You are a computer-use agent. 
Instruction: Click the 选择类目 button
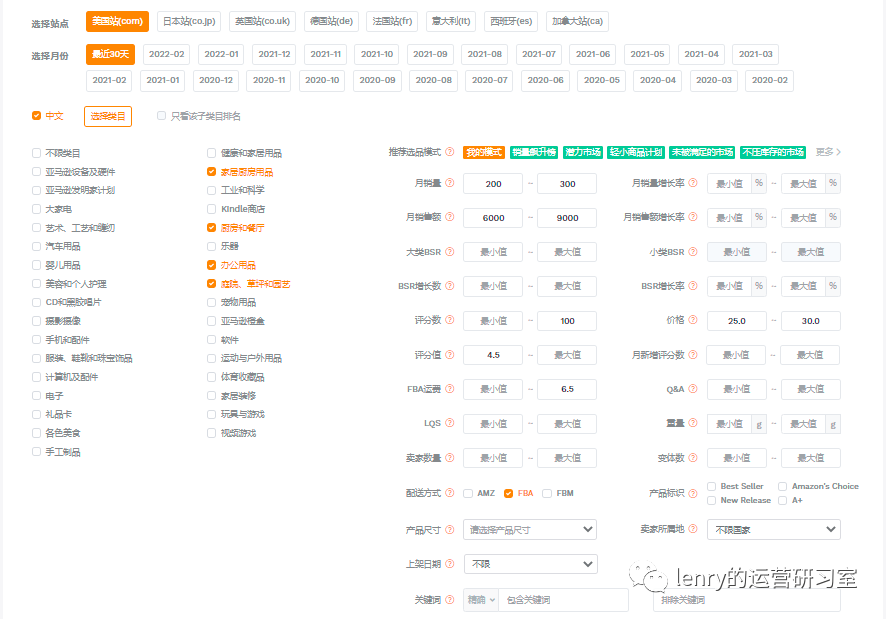pos(108,116)
